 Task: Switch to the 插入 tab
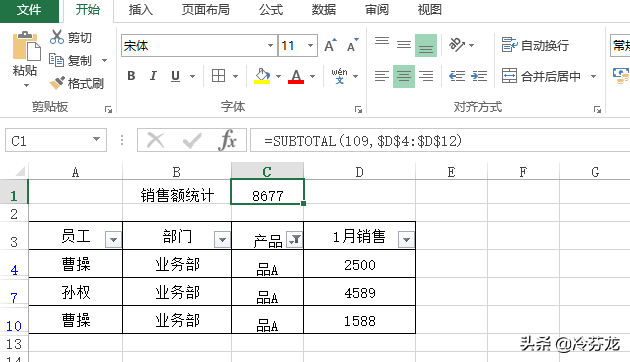(x=141, y=10)
